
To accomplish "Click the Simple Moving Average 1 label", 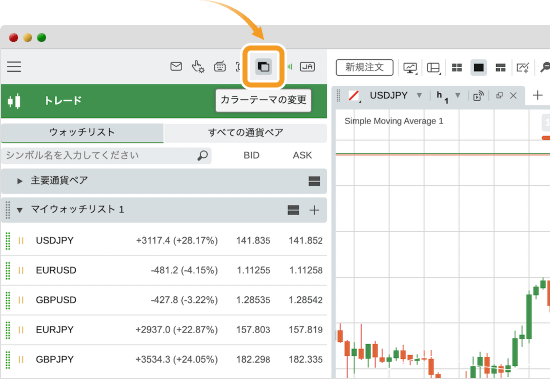I will click(x=394, y=121).
